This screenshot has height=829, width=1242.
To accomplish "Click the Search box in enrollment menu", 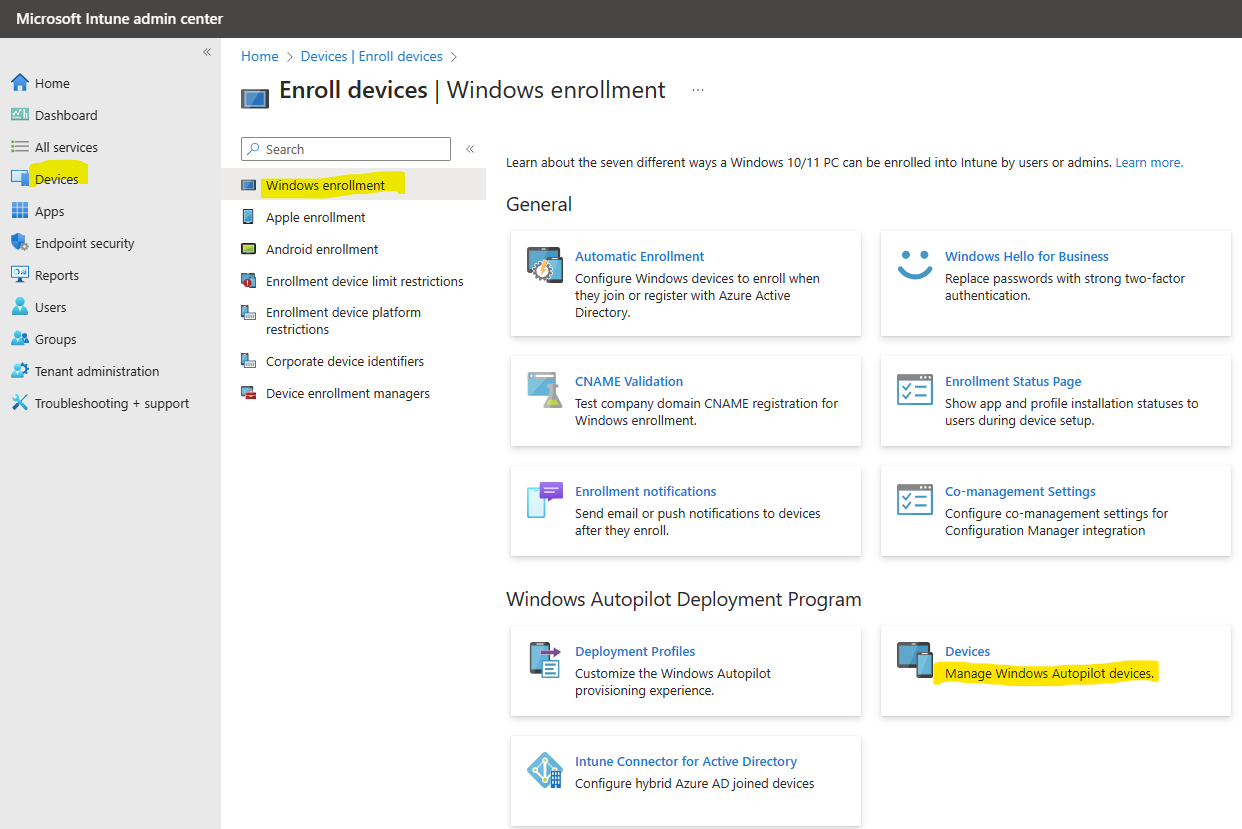I will pos(346,149).
